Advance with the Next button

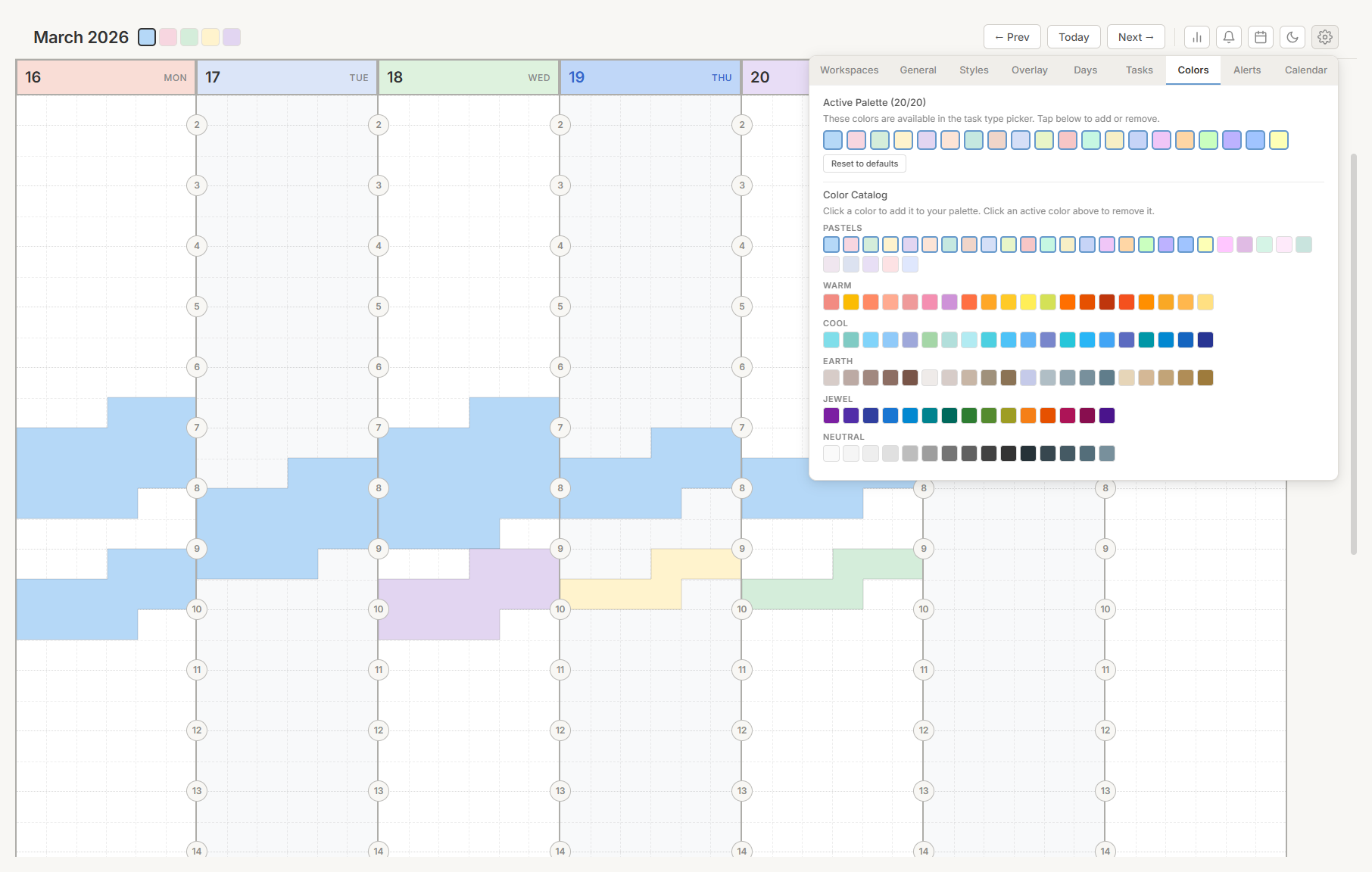(x=1135, y=37)
